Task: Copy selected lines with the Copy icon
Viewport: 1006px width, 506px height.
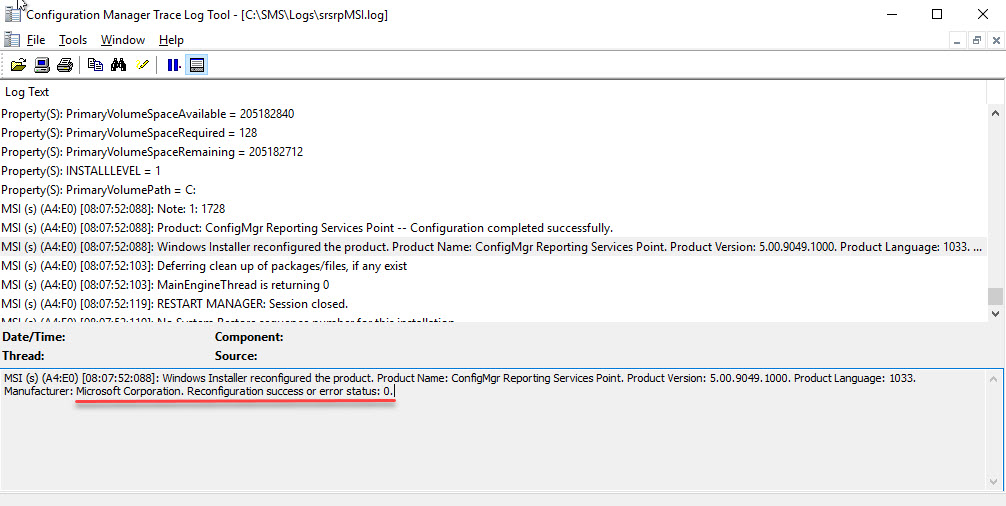Action: 95,65
